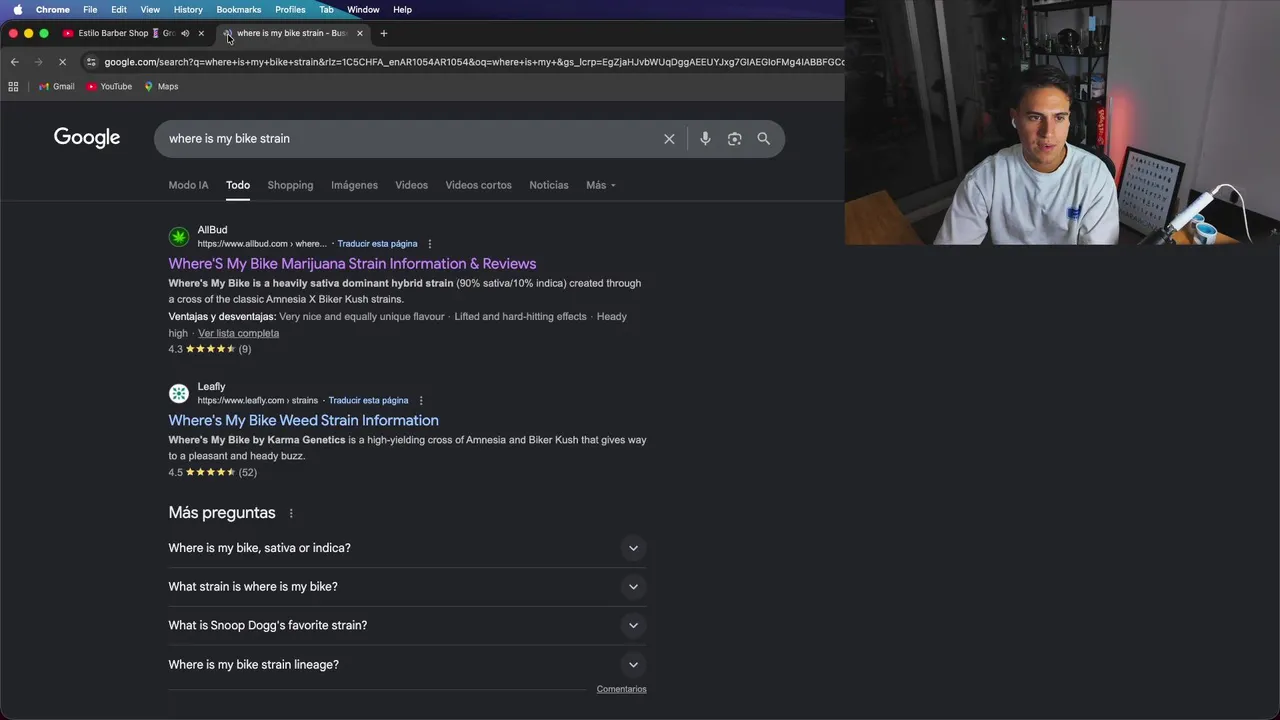Open the Maps bookmark
This screenshot has height=720, width=1280.
point(161,86)
